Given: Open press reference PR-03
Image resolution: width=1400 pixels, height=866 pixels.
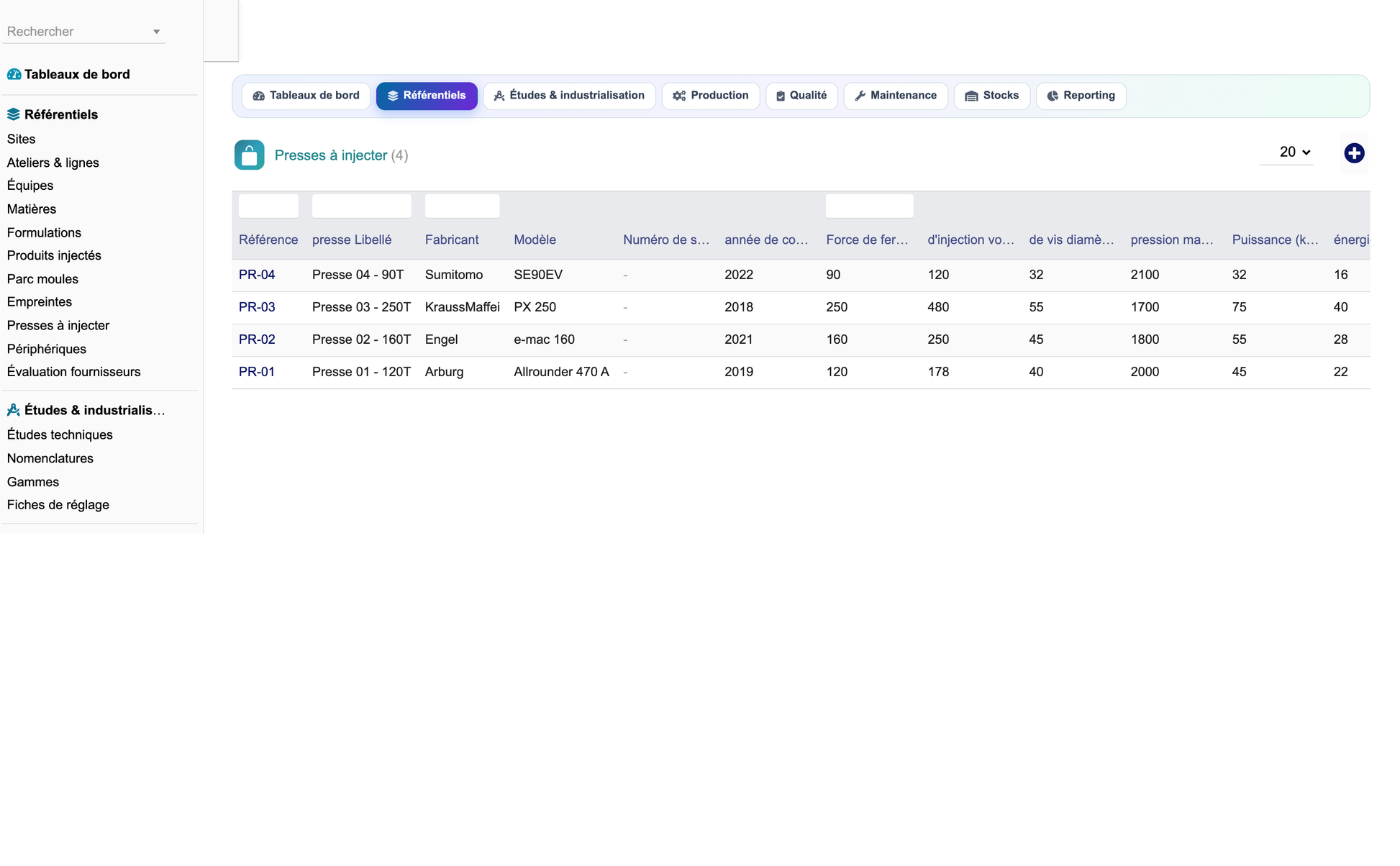Looking at the screenshot, I should 257,307.
